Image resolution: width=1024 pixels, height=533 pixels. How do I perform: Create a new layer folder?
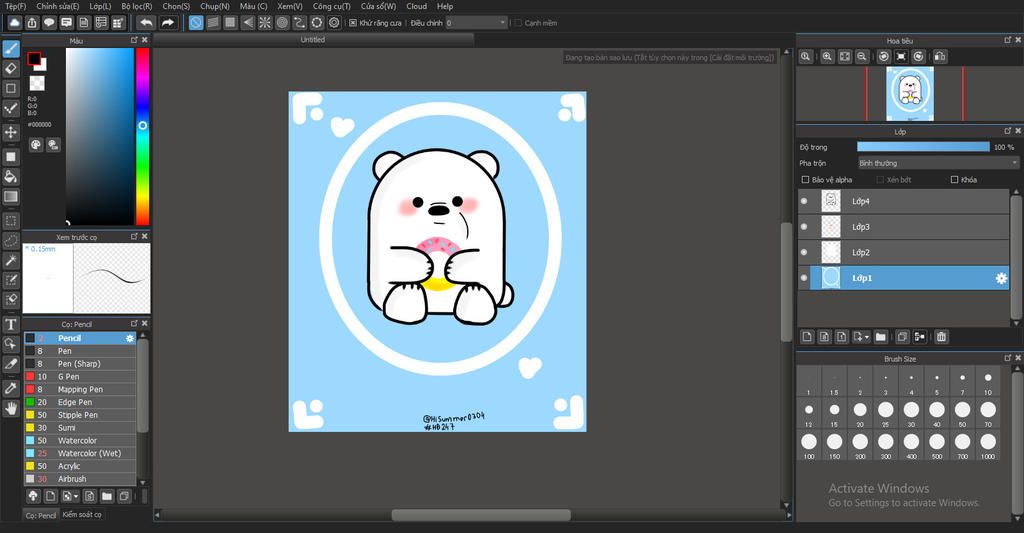coord(881,337)
